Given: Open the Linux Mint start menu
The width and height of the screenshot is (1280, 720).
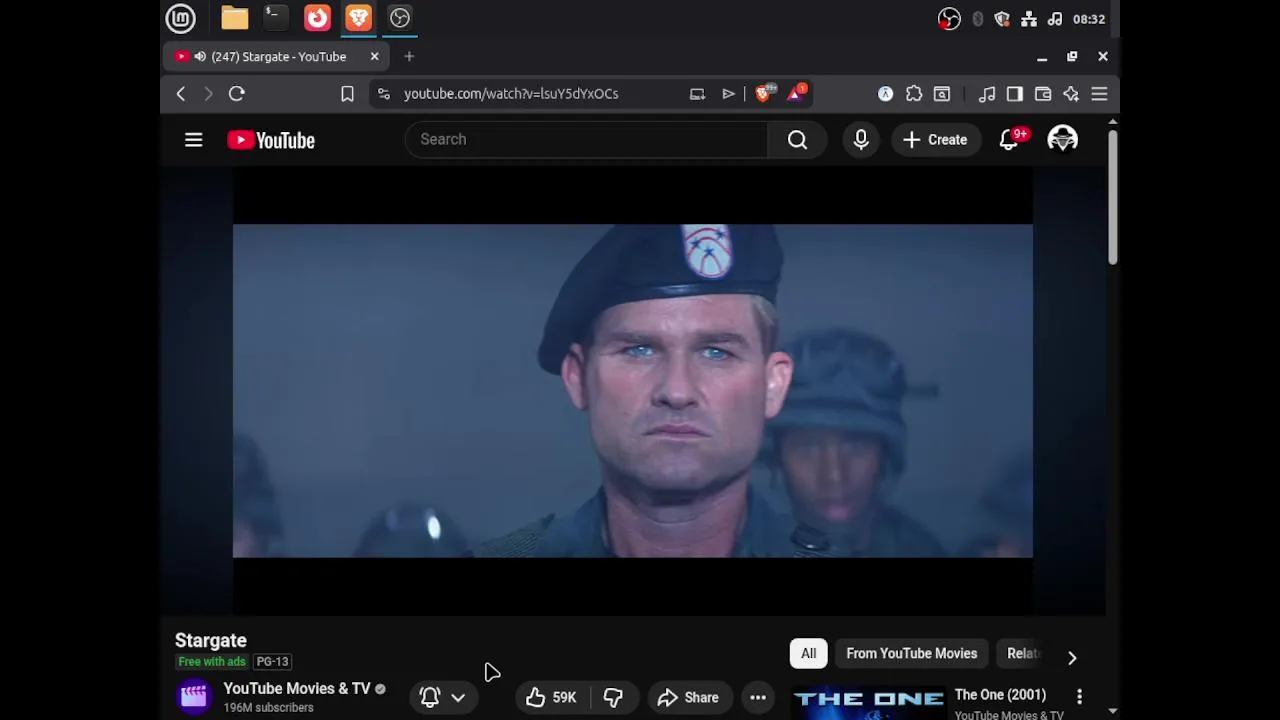Looking at the screenshot, I should click(x=180, y=18).
